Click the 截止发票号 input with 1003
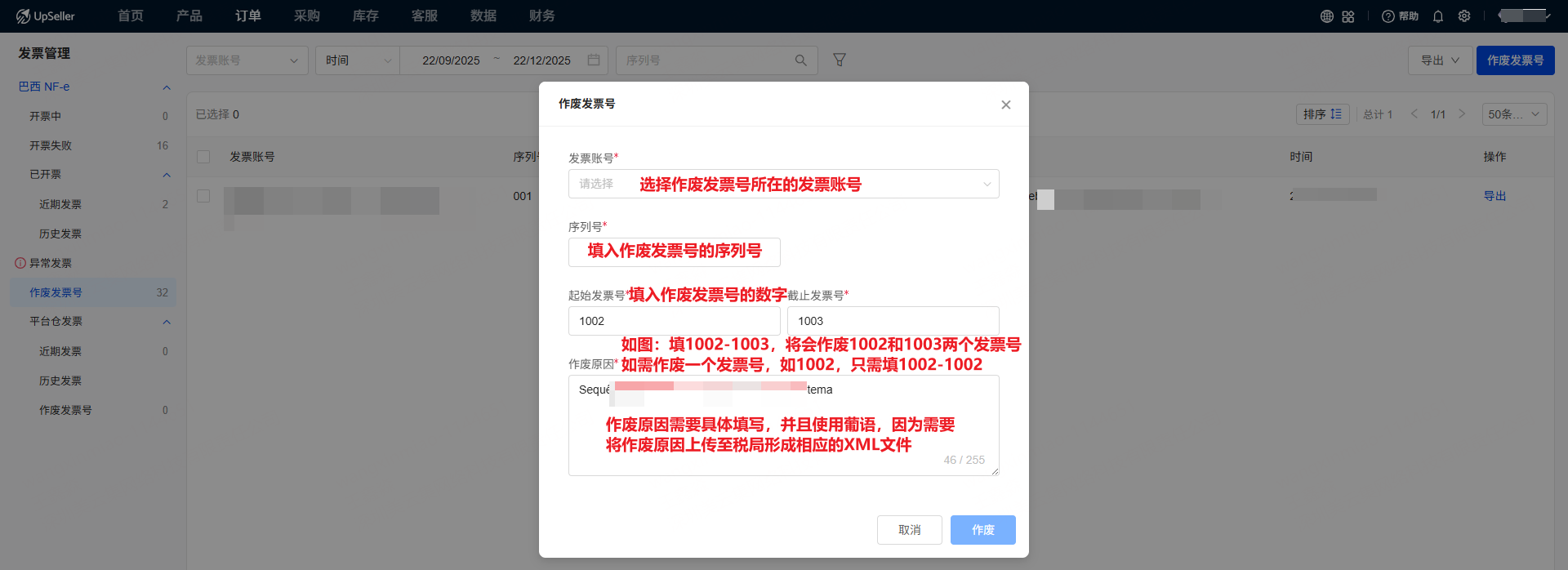Viewport: 1568px width, 570px height. point(893,321)
